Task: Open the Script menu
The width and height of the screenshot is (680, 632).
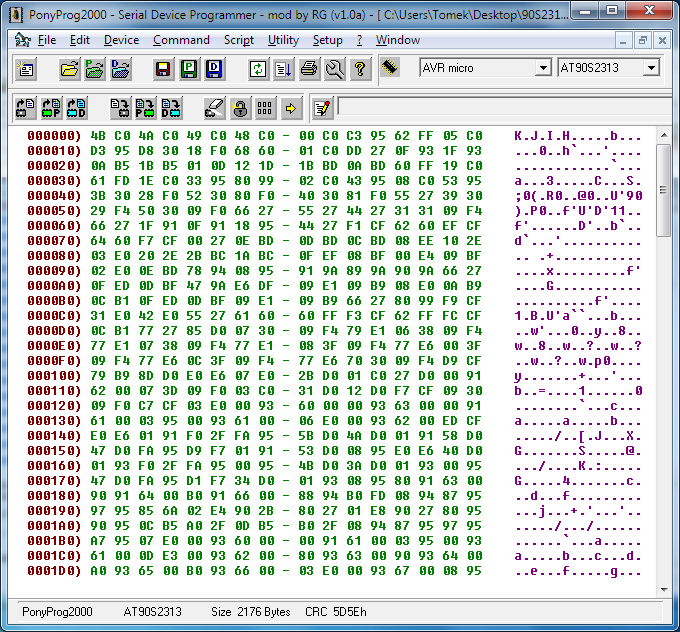Action: pos(239,40)
